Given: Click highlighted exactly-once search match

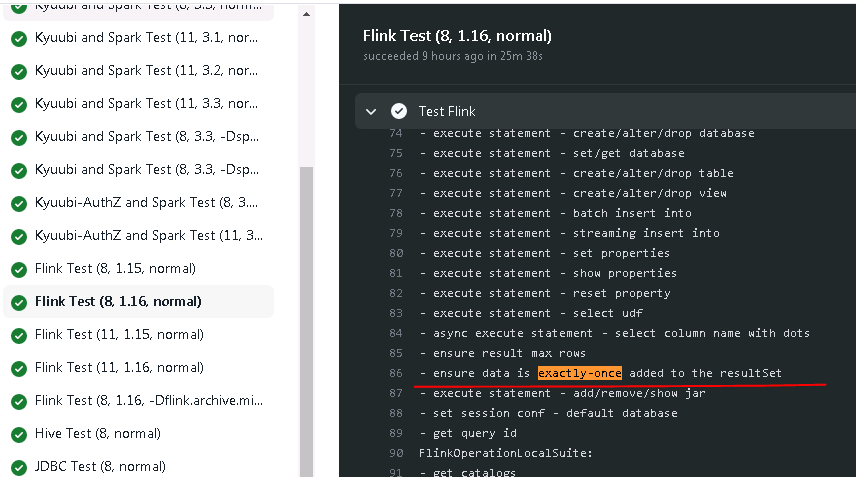Looking at the screenshot, I should coord(580,373).
